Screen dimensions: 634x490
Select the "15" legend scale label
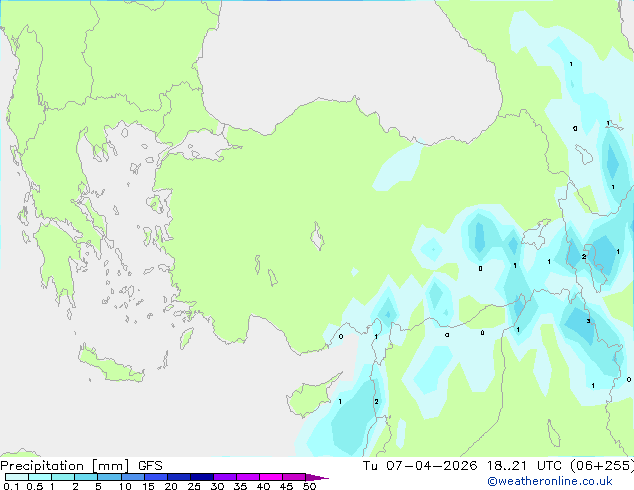click(148, 486)
